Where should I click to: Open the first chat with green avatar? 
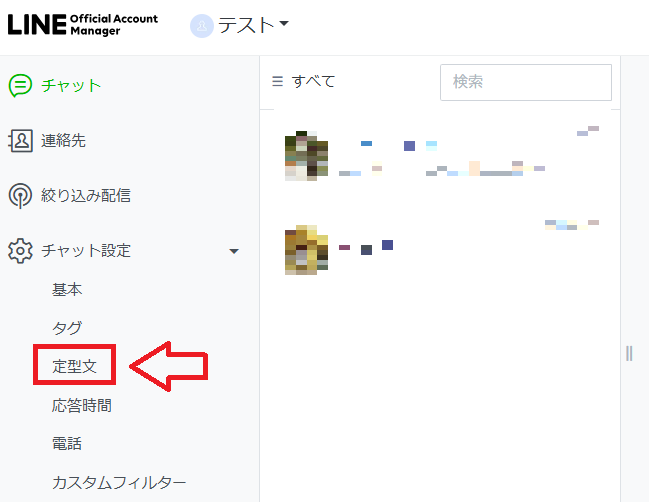point(442,156)
